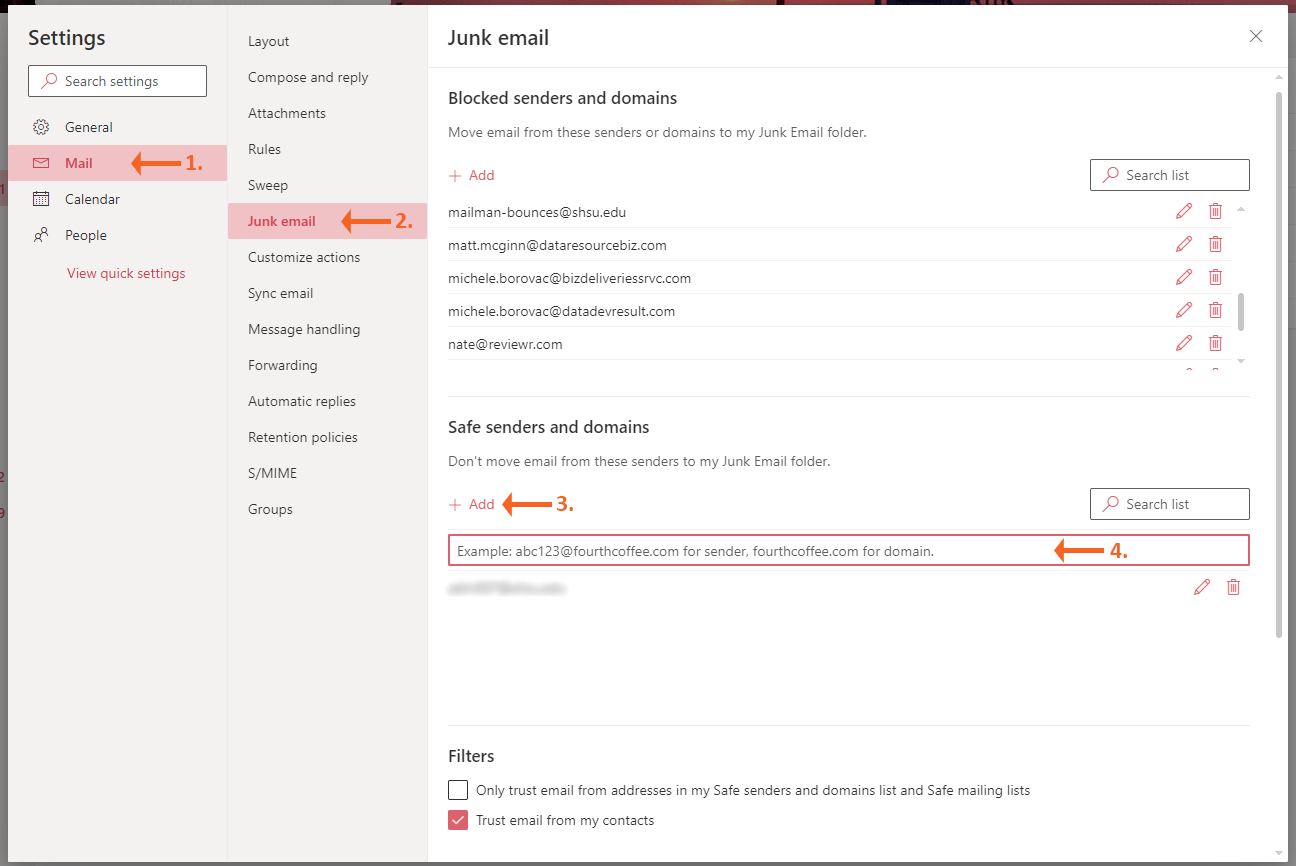The width and height of the screenshot is (1296, 866).
Task: Open the Junk email settings section
Action: click(x=282, y=221)
